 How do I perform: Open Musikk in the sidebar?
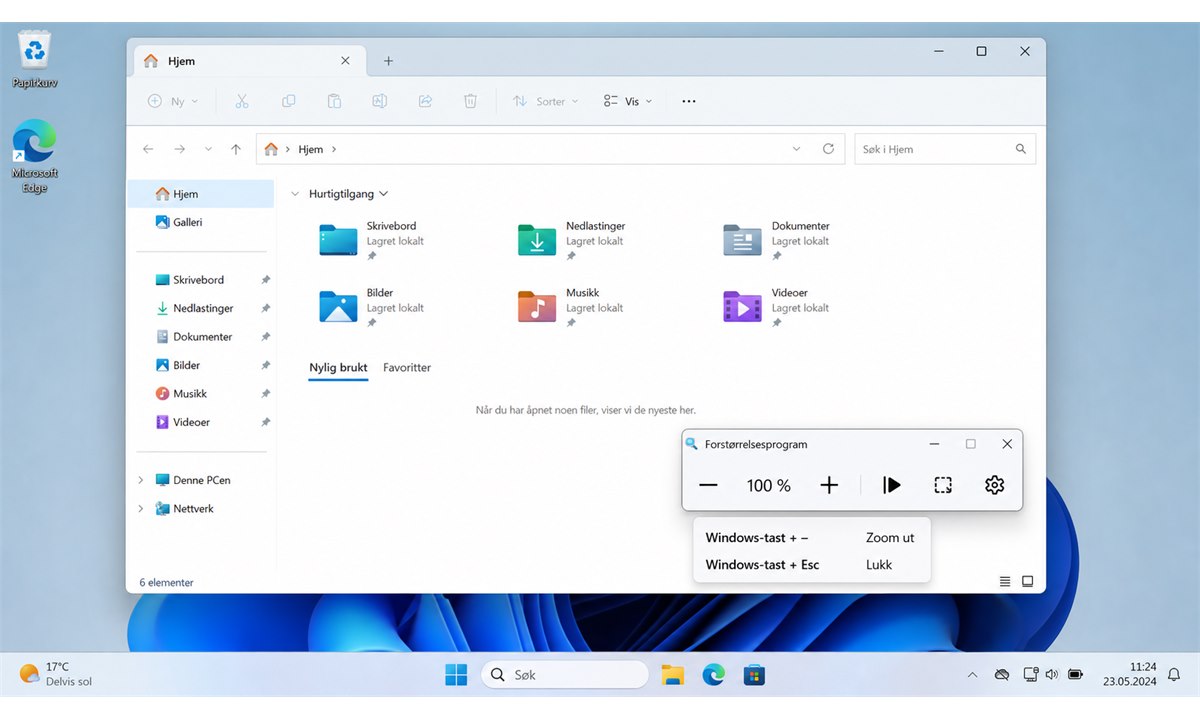[200, 394]
